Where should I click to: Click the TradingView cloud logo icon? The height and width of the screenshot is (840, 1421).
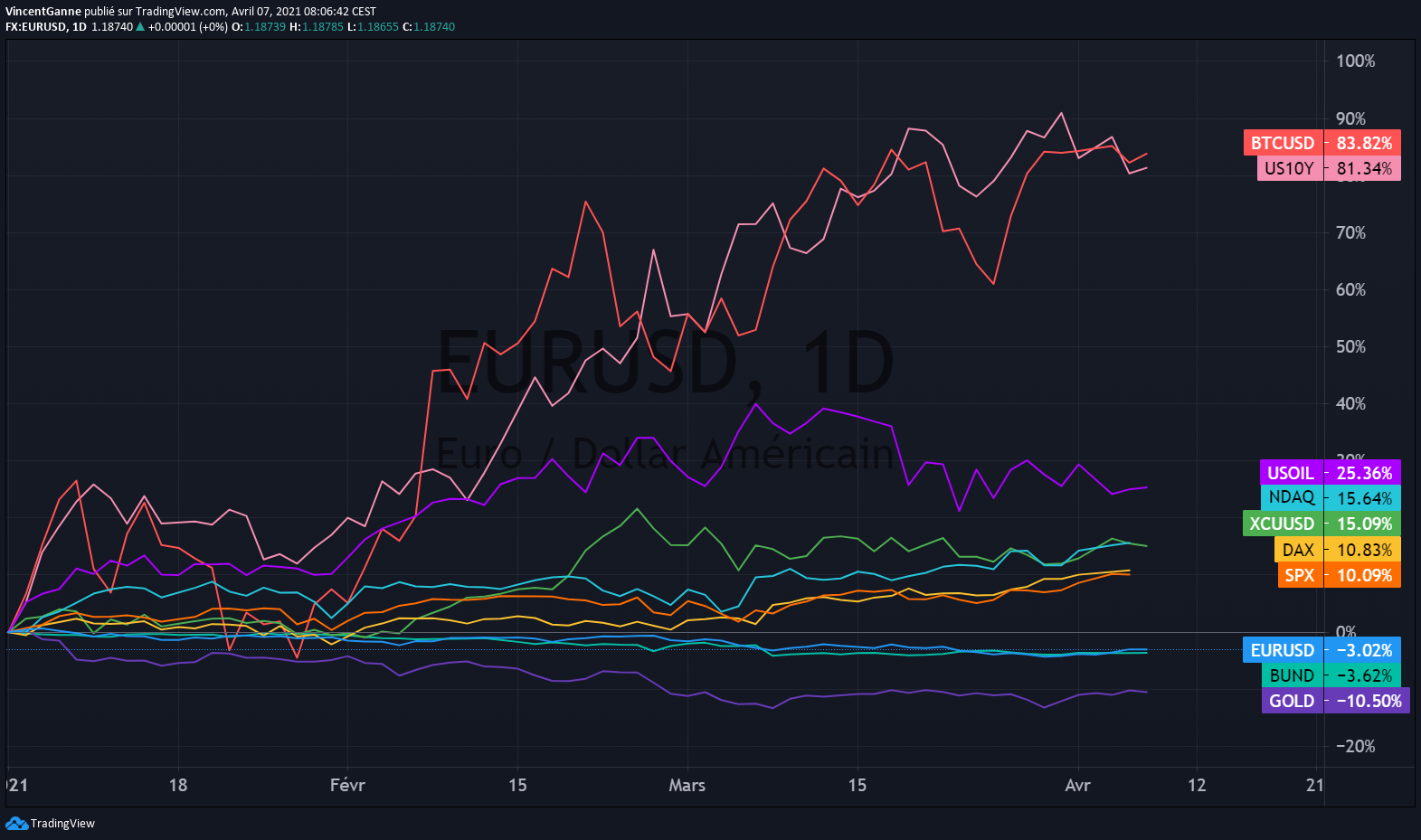pyautogui.click(x=16, y=823)
